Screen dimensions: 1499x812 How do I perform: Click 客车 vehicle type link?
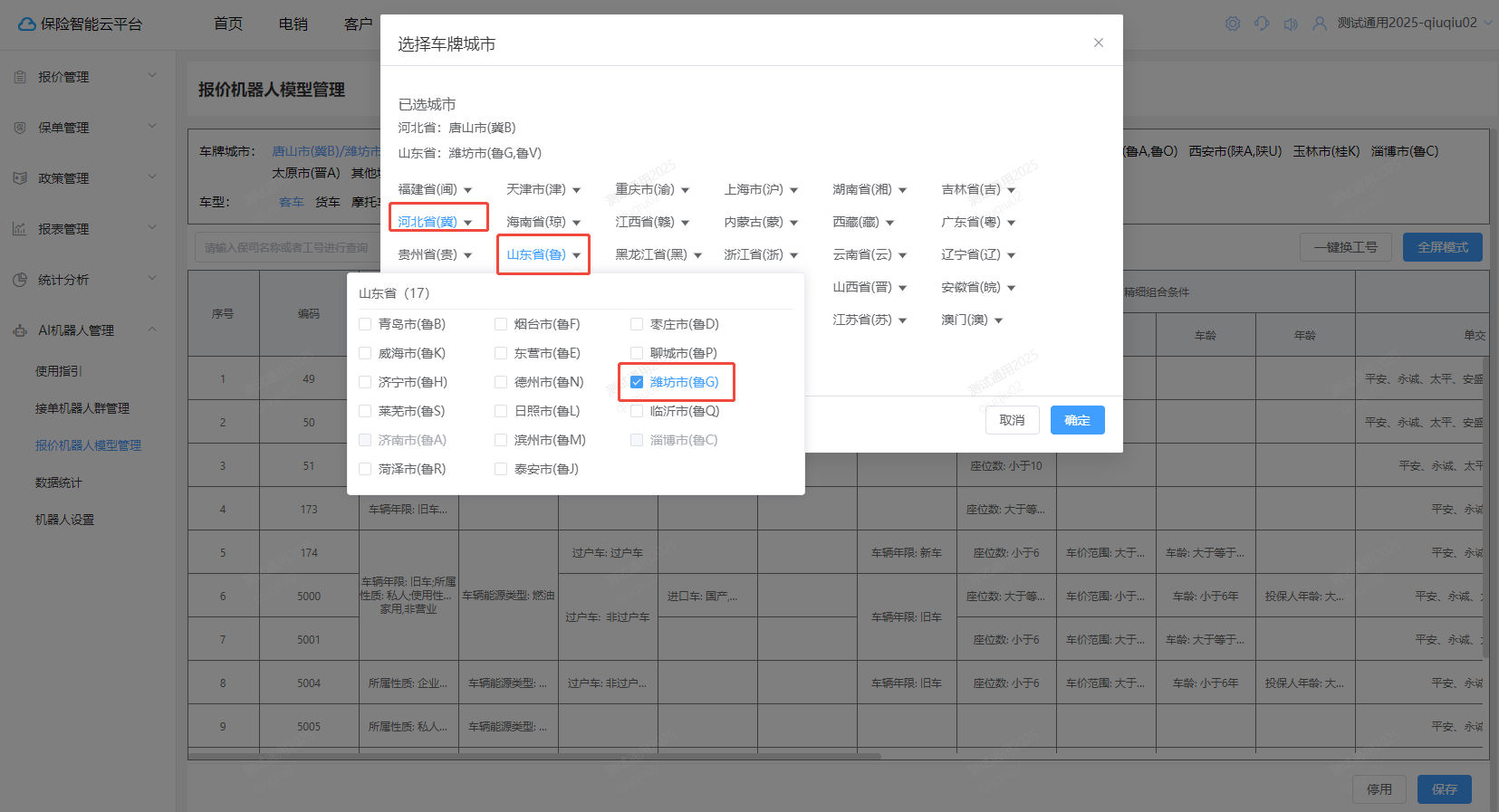[x=292, y=202]
